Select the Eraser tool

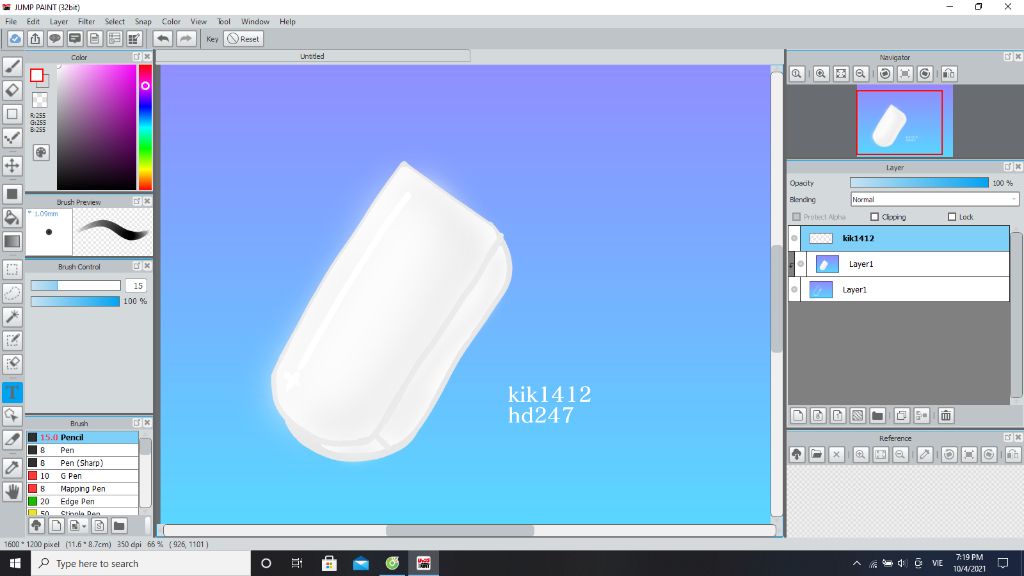click(x=12, y=90)
